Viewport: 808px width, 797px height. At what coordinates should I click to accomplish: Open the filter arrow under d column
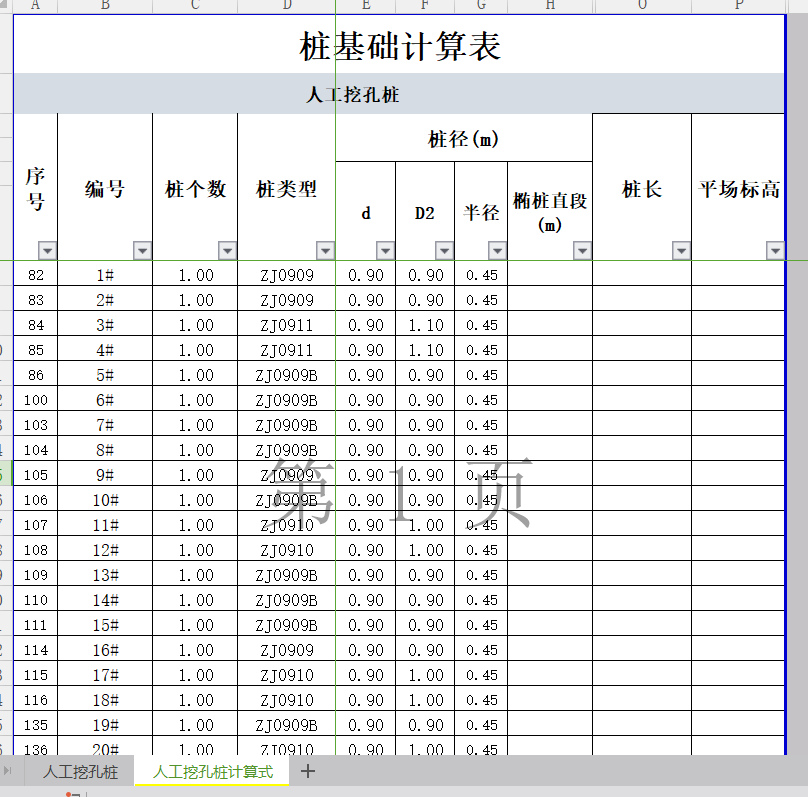pos(385,250)
